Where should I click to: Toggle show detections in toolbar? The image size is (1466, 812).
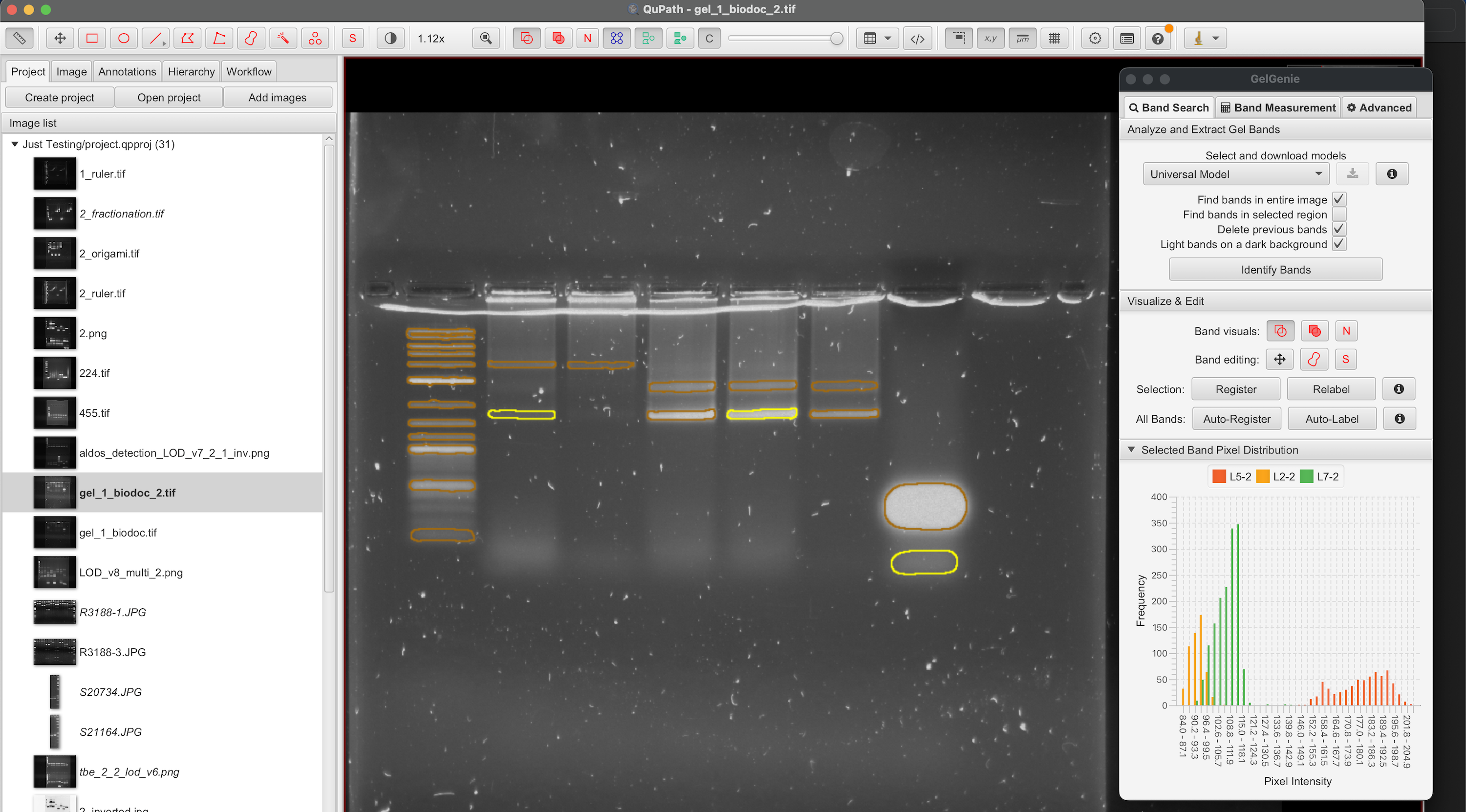point(648,38)
